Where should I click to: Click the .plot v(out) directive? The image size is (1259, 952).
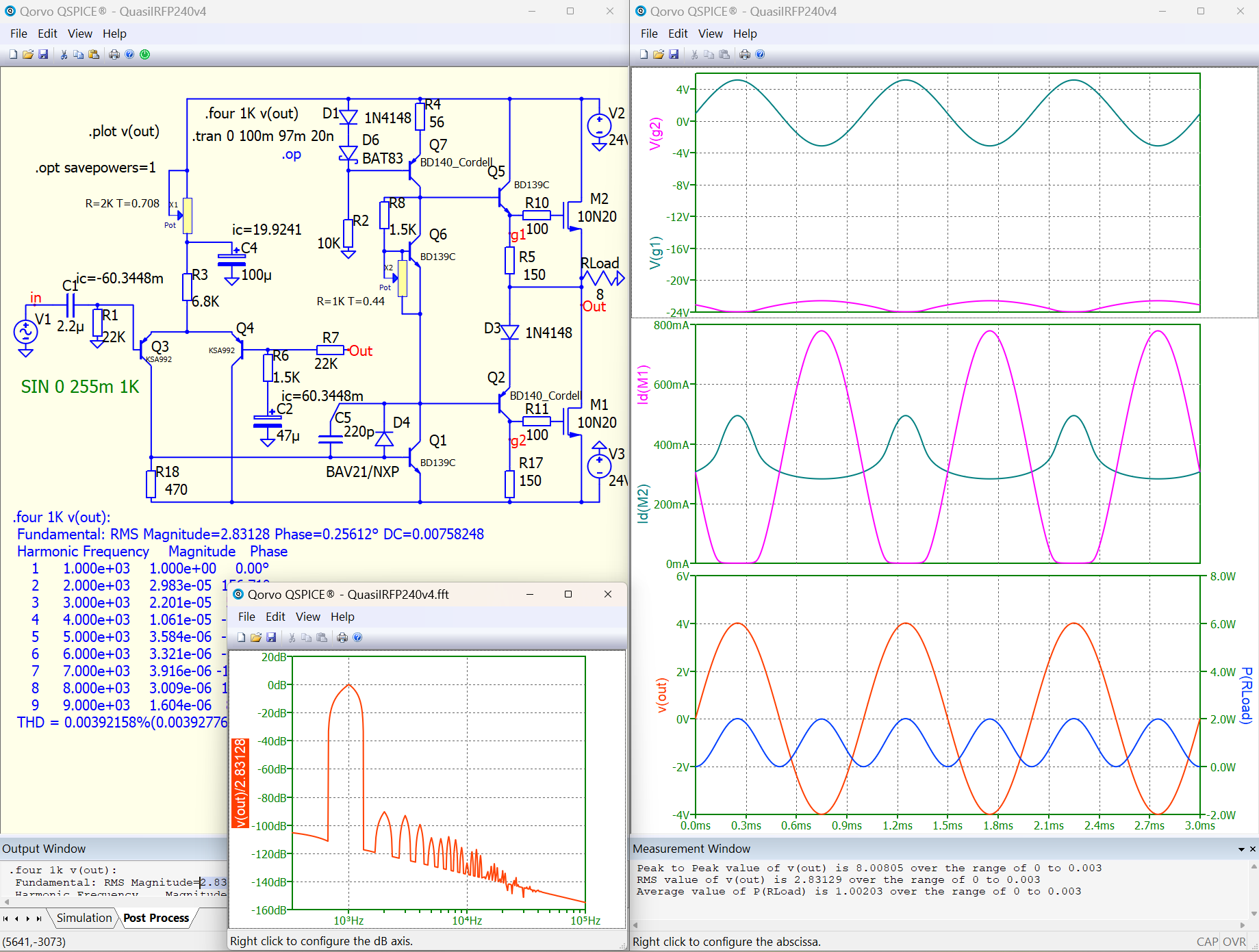click(x=124, y=131)
